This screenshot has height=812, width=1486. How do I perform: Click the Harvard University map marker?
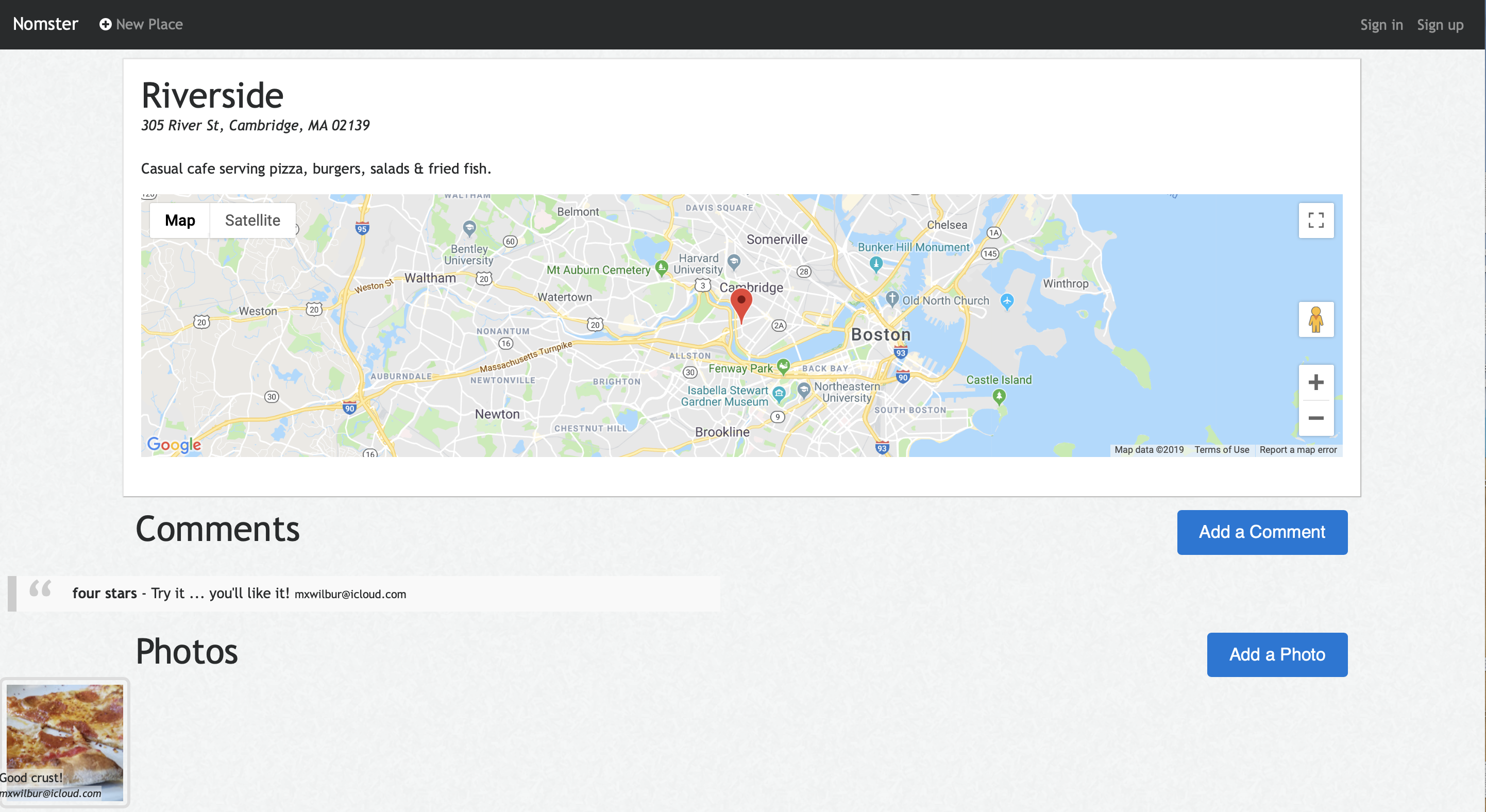tap(734, 261)
